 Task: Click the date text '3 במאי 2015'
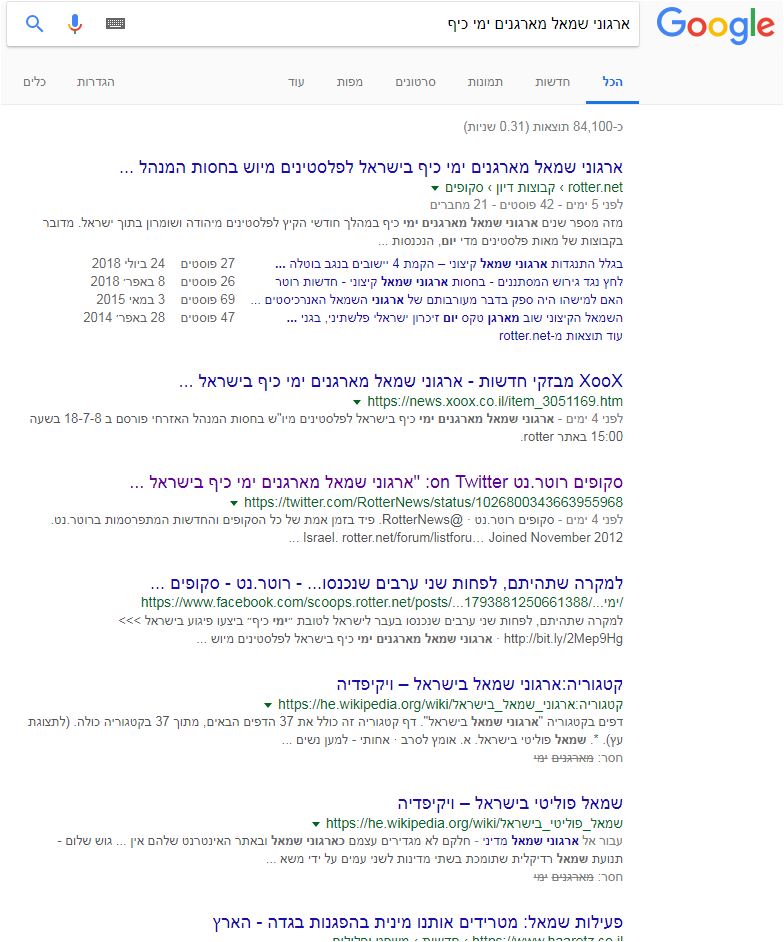[130, 300]
